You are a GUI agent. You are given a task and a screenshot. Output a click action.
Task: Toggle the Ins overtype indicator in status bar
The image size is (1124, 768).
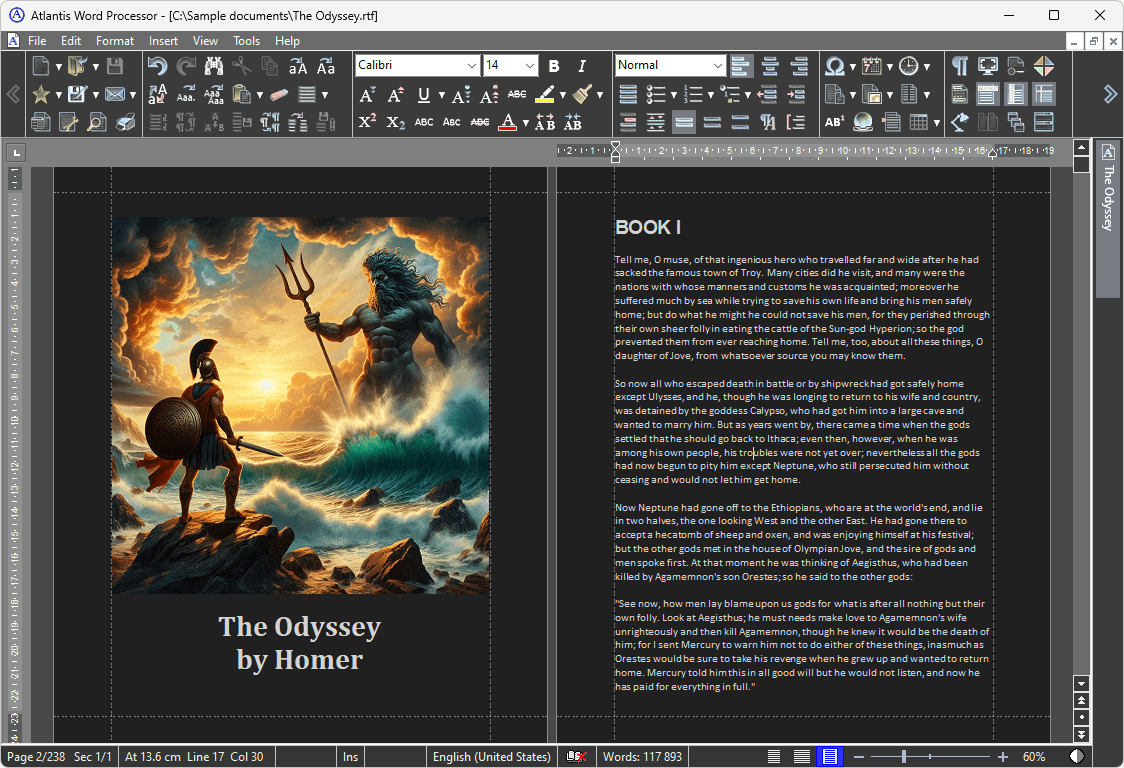click(350, 757)
